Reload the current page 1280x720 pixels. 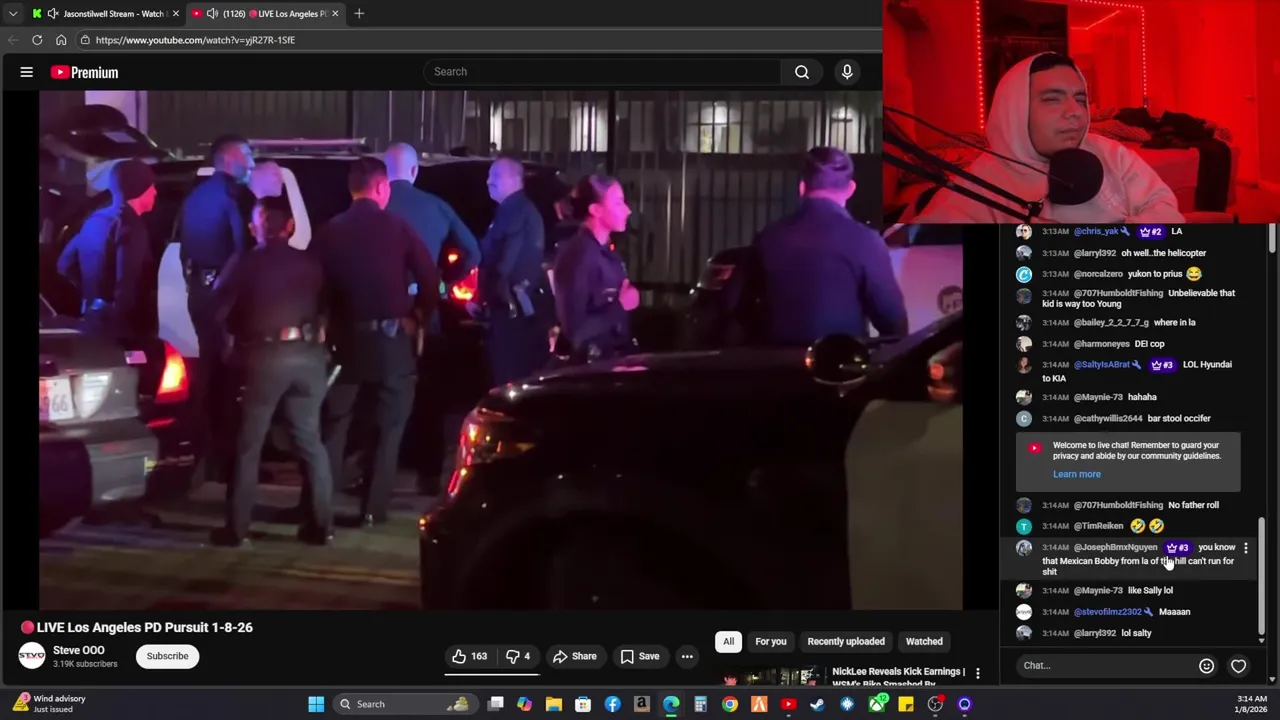(37, 40)
